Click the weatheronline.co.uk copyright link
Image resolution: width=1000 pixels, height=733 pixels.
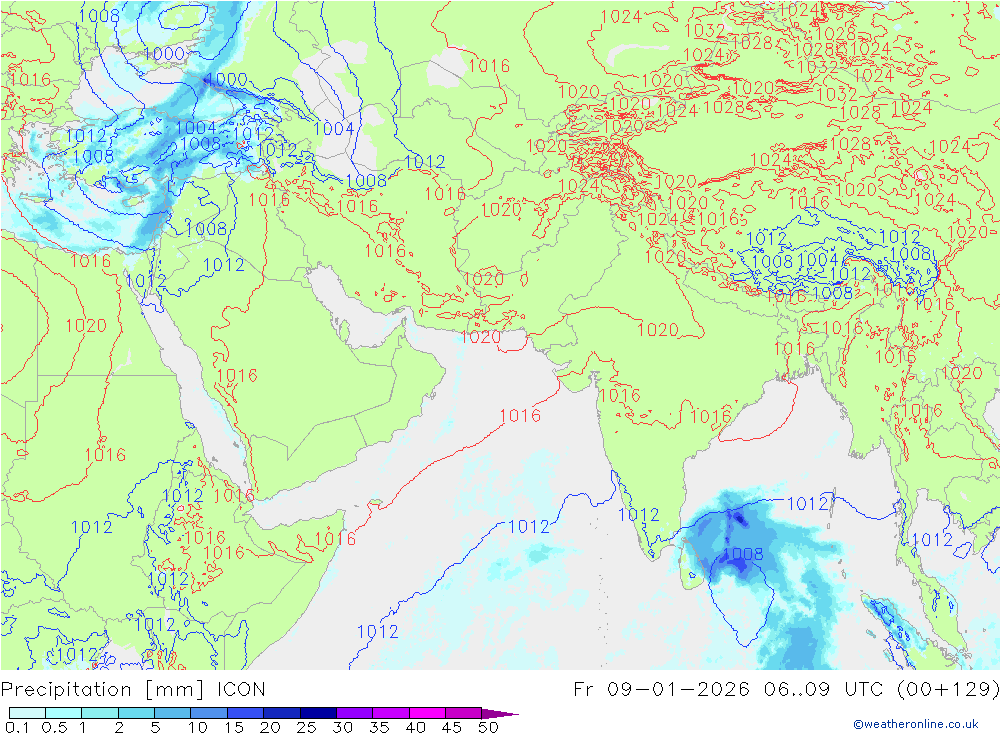(x=916, y=724)
